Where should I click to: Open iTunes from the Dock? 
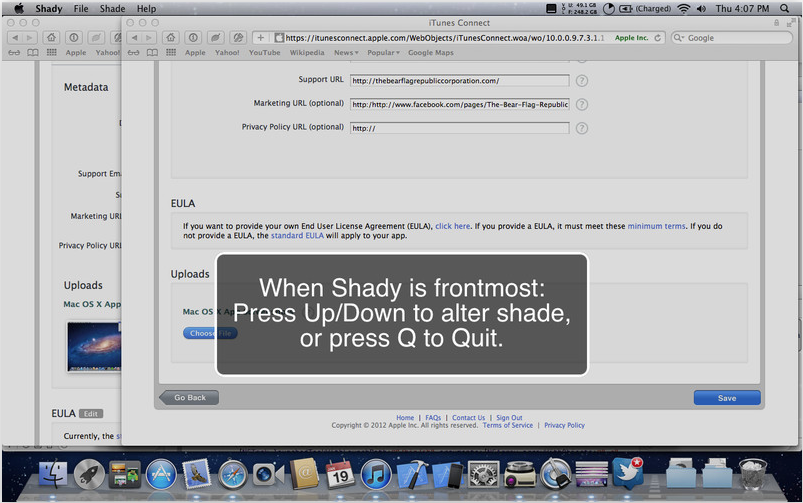click(x=376, y=473)
